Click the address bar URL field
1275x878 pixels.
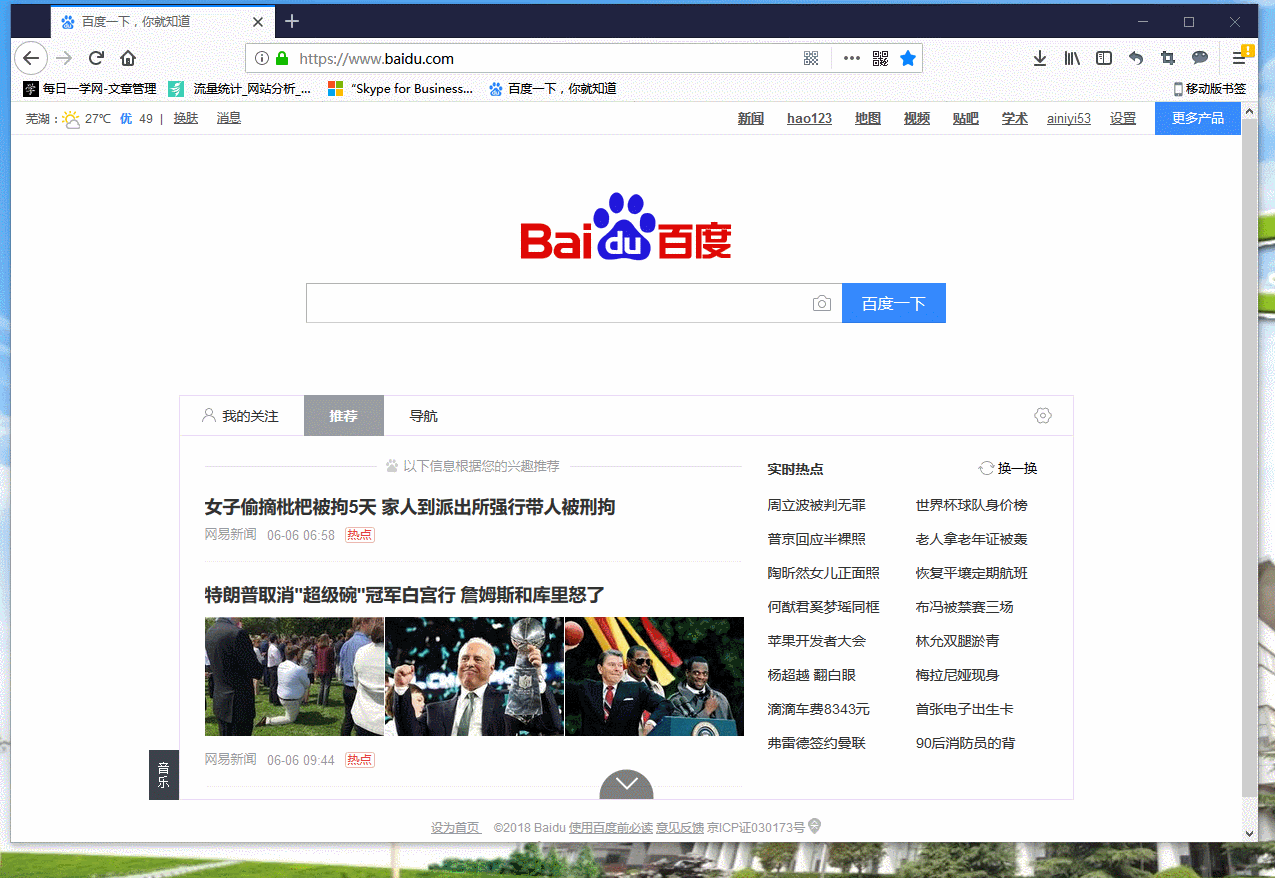point(545,59)
